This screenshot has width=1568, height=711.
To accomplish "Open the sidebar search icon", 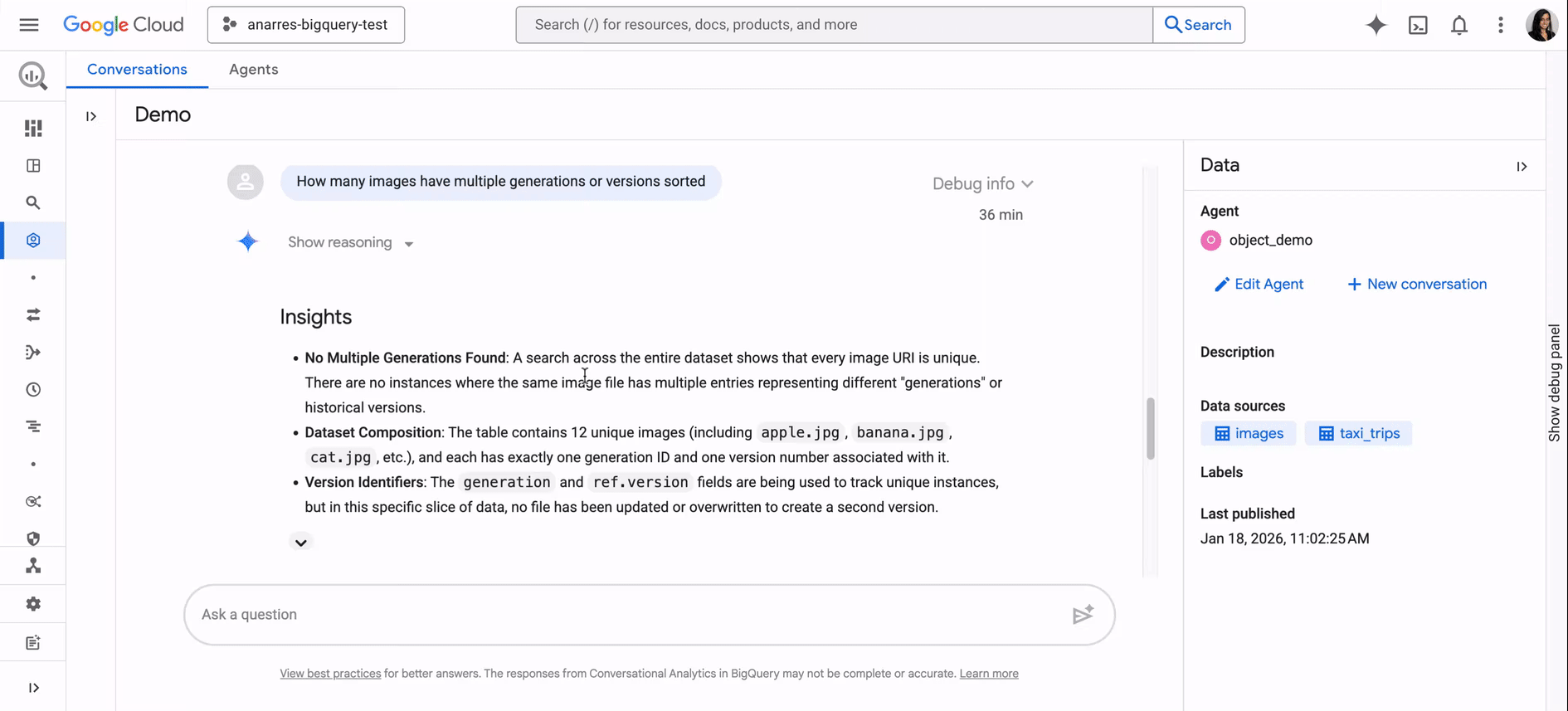I will point(33,202).
